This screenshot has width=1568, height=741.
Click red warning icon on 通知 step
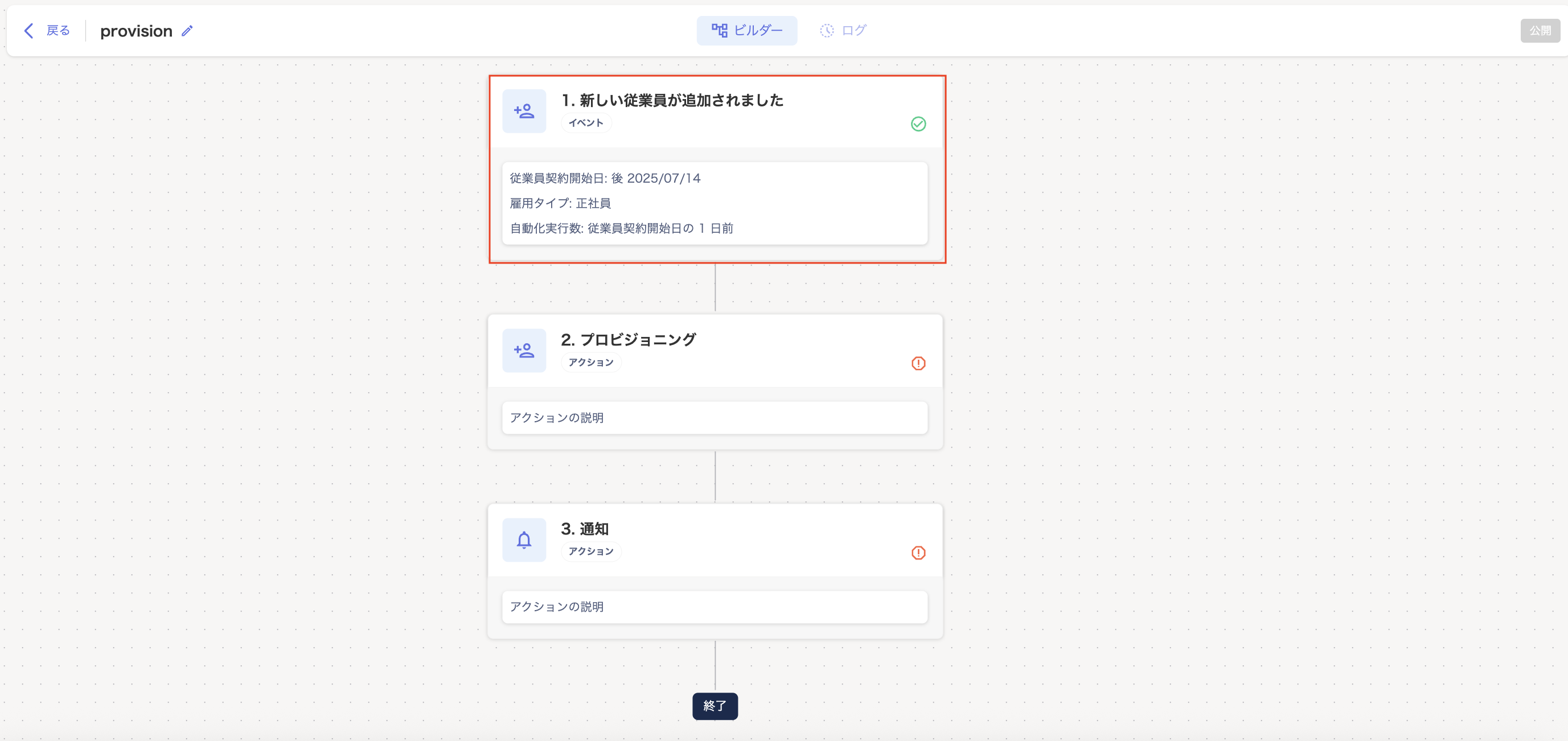click(x=918, y=553)
